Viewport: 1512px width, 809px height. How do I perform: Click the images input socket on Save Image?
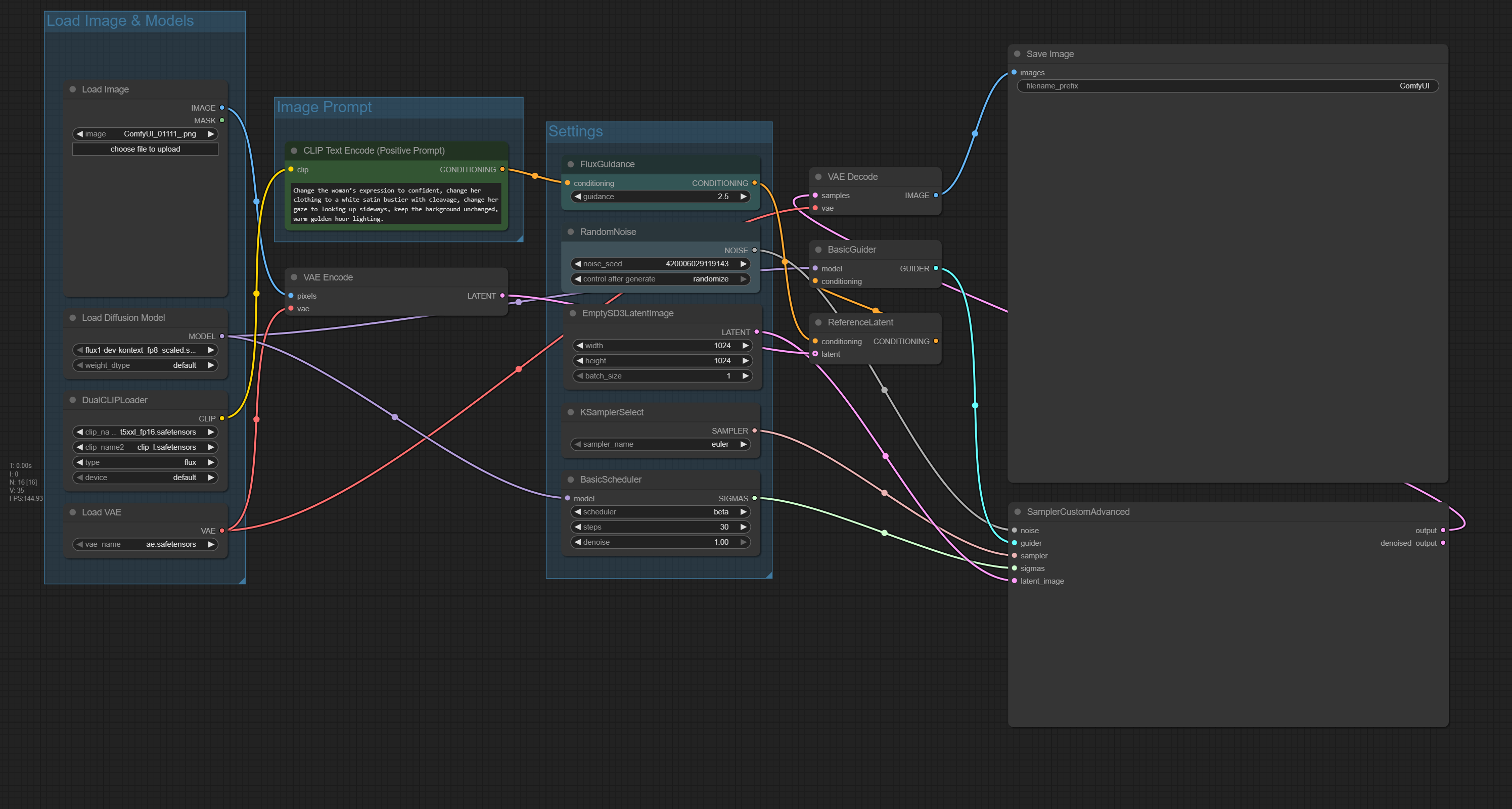[1014, 72]
